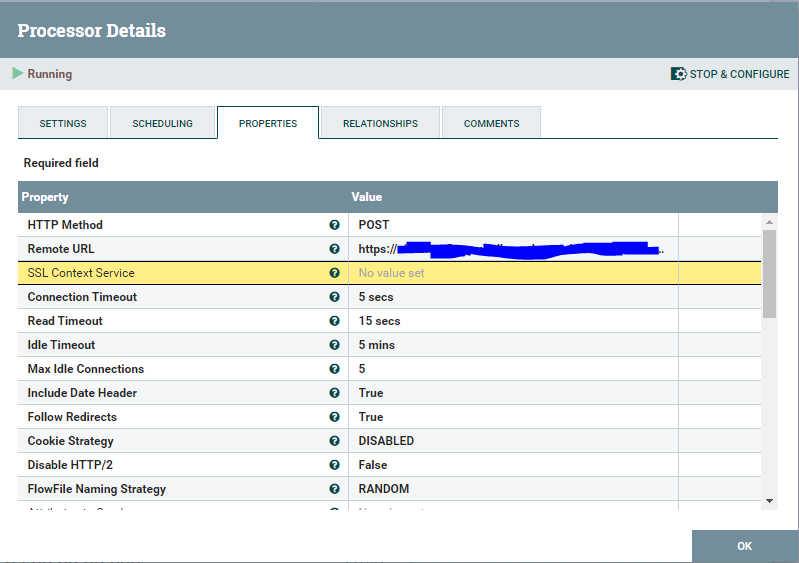Open the Comments tab

pos(491,123)
